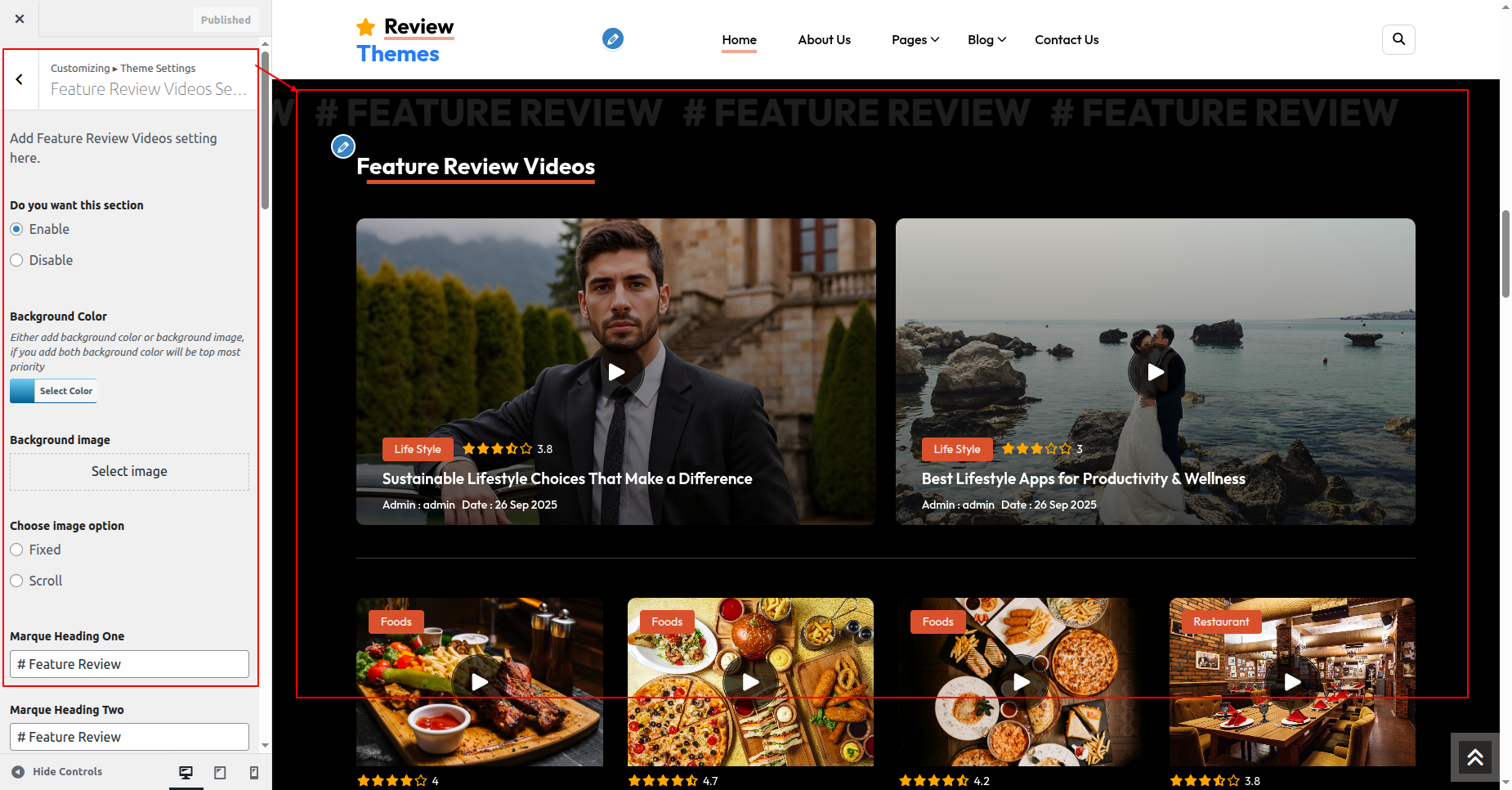Switch to desktop preview device icon
The height and width of the screenshot is (790, 1512).
(x=186, y=772)
